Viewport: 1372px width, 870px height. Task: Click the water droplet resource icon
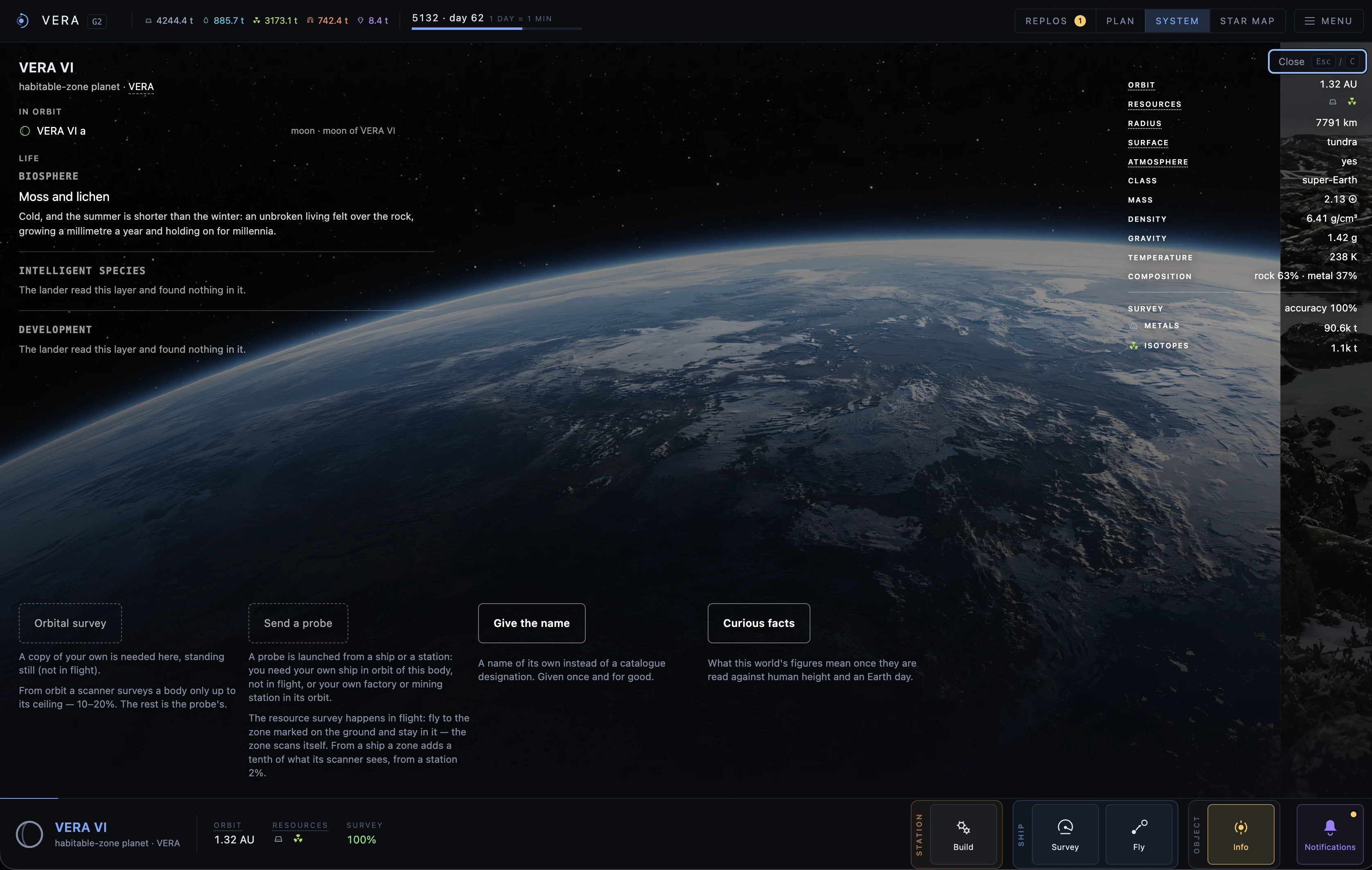(206, 21)
